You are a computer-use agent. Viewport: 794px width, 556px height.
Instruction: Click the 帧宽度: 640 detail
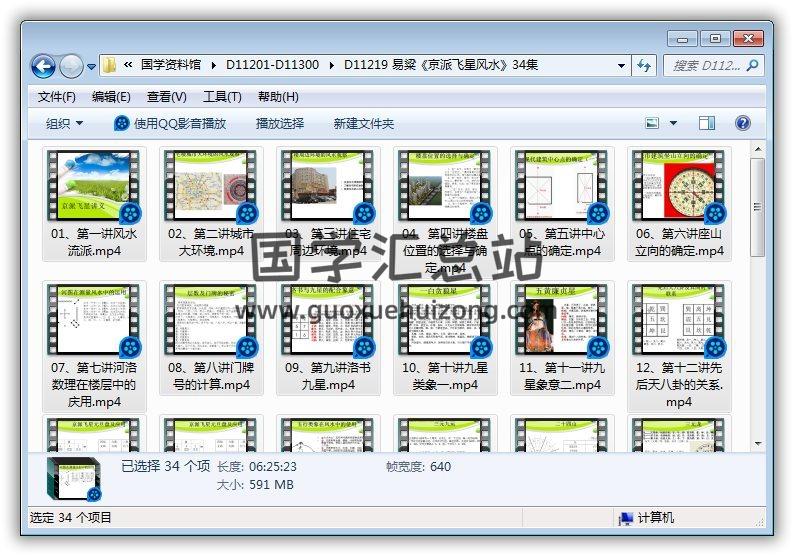point(418,467)
